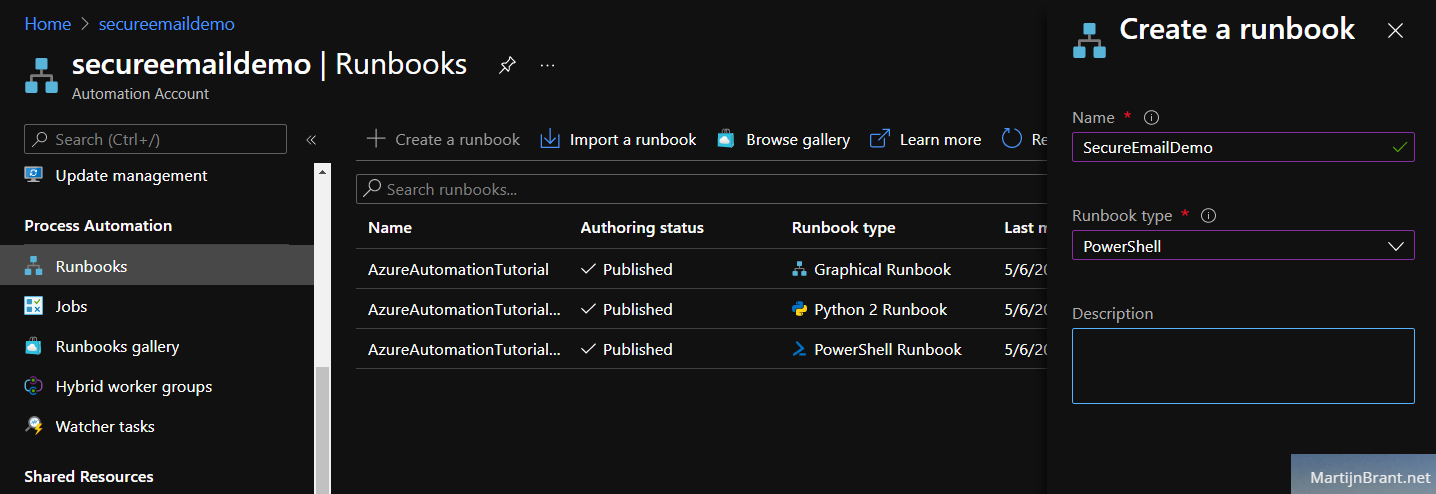Open the Runbook type PowerShell dropdown
Viewport: 1436px width, 494px height.
[x=1243, y=245]
